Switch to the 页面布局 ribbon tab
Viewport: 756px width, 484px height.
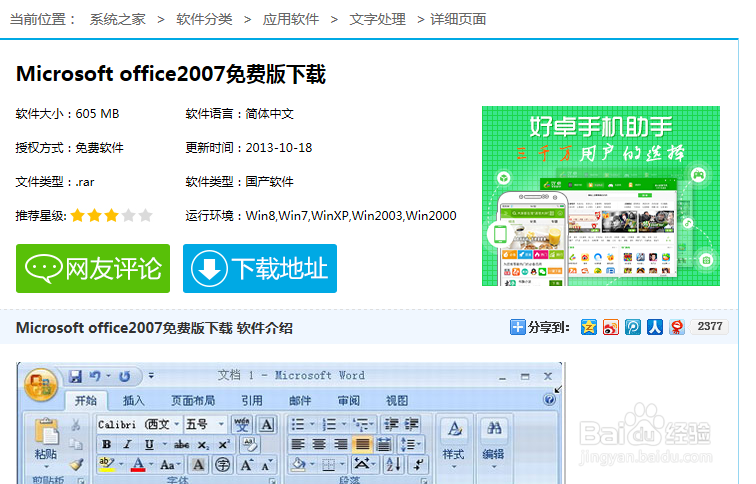193,401
